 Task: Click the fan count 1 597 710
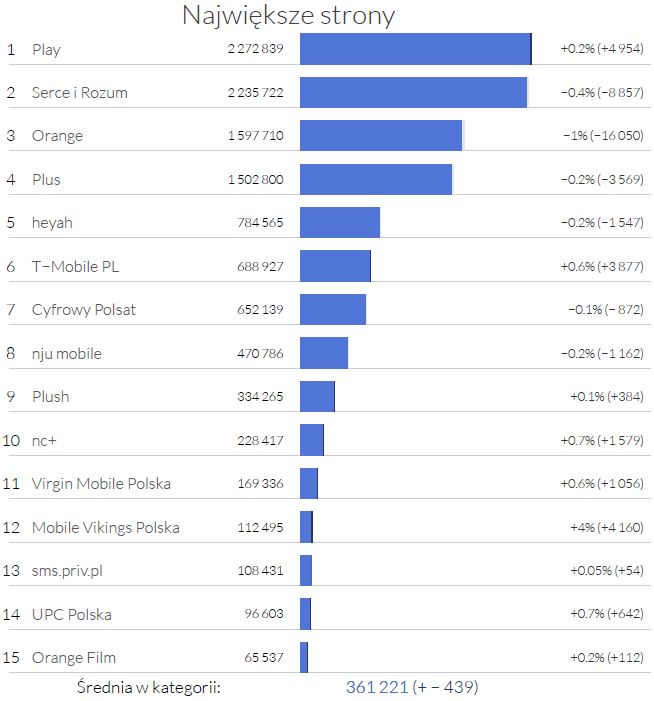point(255,136)
